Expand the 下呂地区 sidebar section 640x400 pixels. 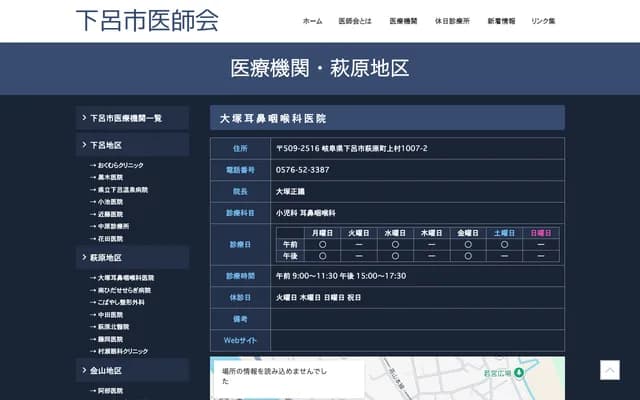click(132, 145)
